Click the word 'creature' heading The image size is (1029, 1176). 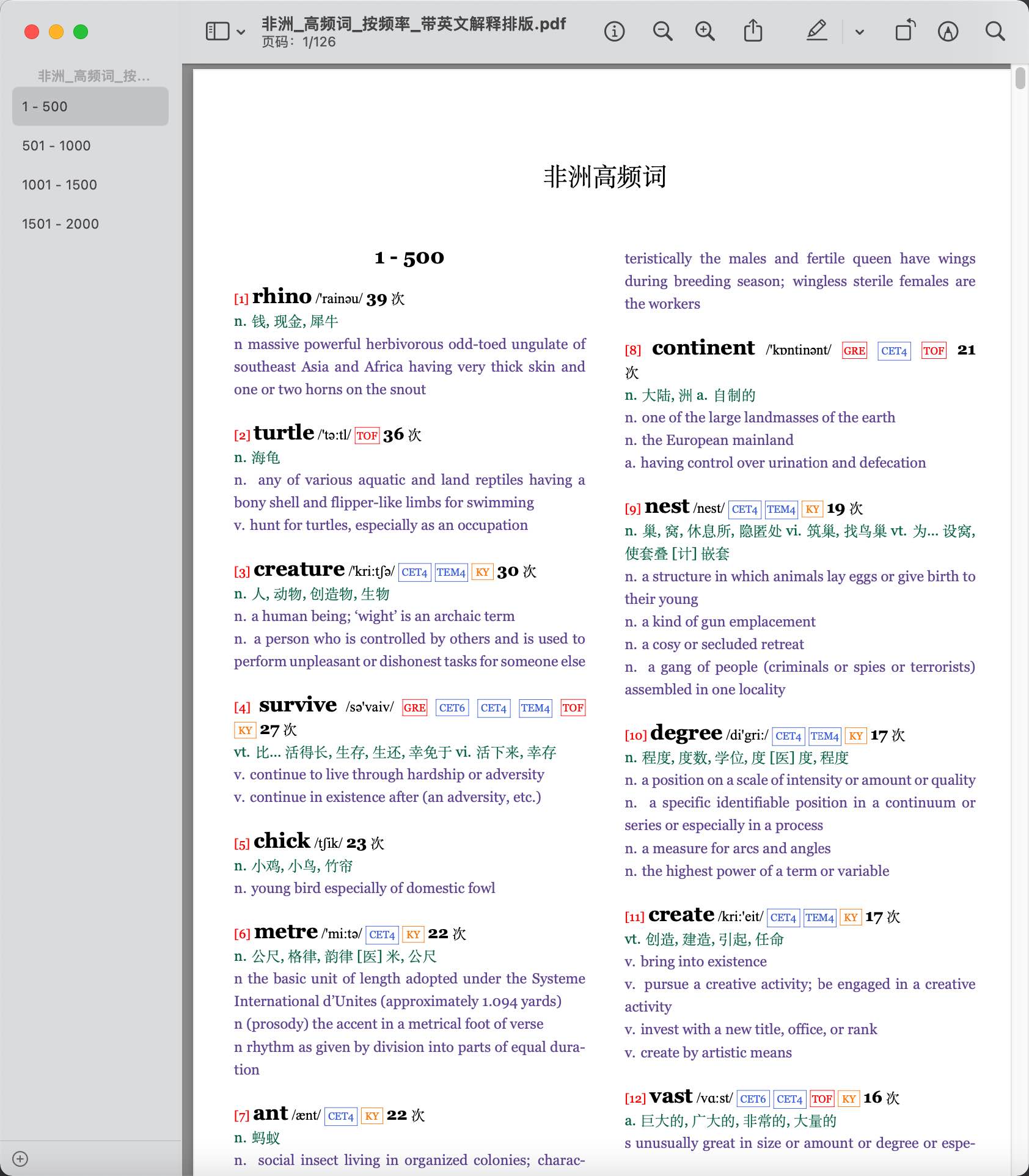click(299, 569)
